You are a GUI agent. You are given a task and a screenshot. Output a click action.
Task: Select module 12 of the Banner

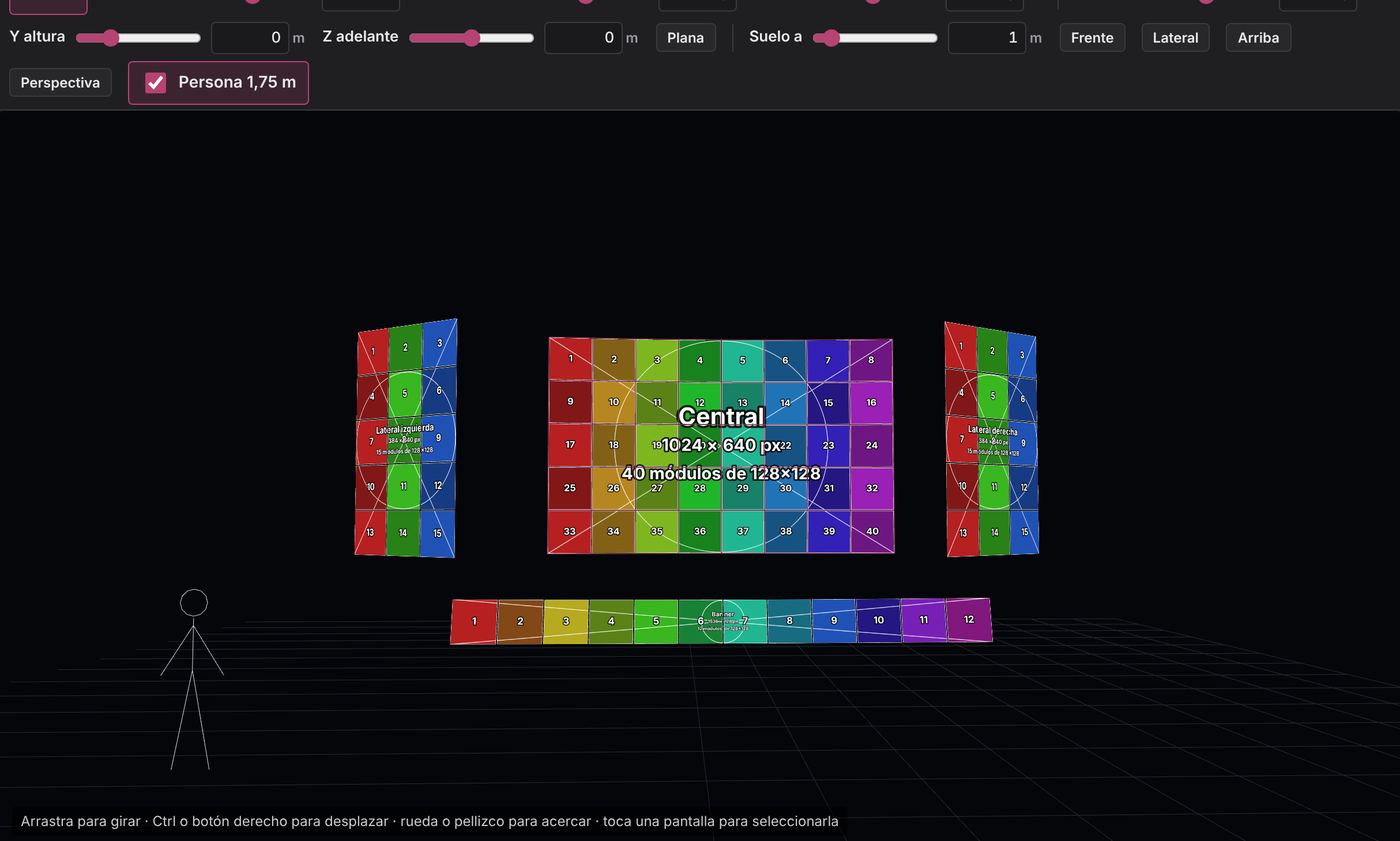[x=968, y=619]
